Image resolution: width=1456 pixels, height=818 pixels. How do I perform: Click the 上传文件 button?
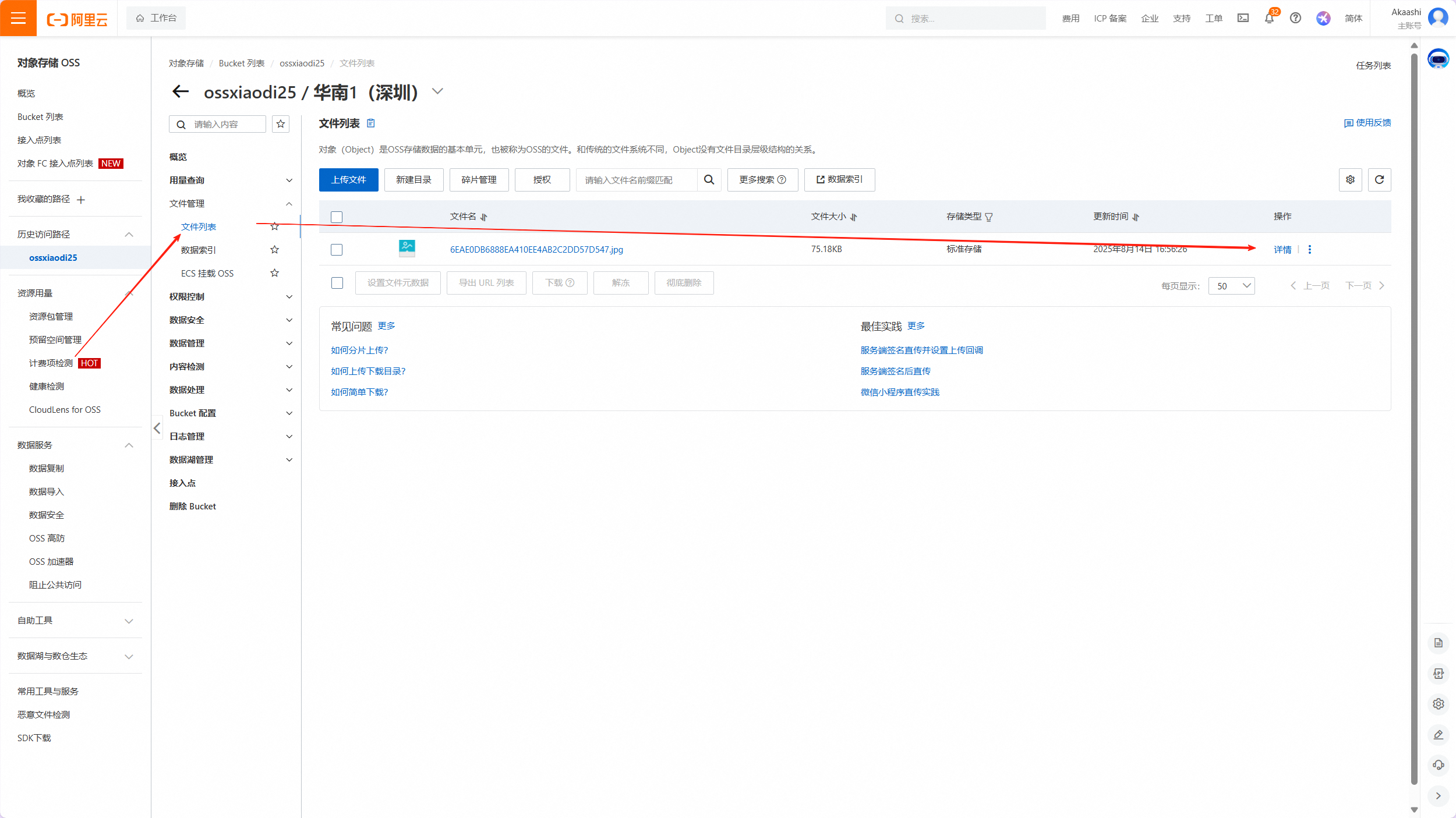pyautogui.click(x=348, y=180)
